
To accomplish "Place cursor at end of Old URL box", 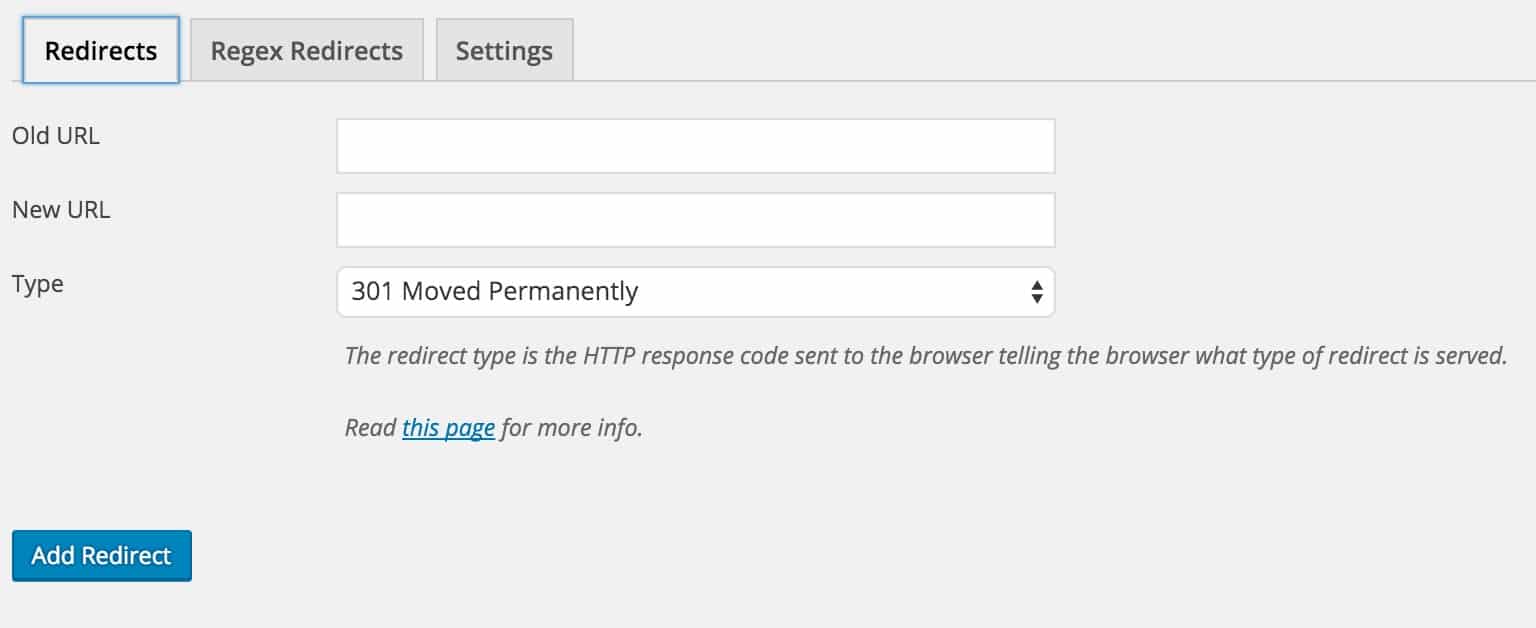I will [1040, 146].
